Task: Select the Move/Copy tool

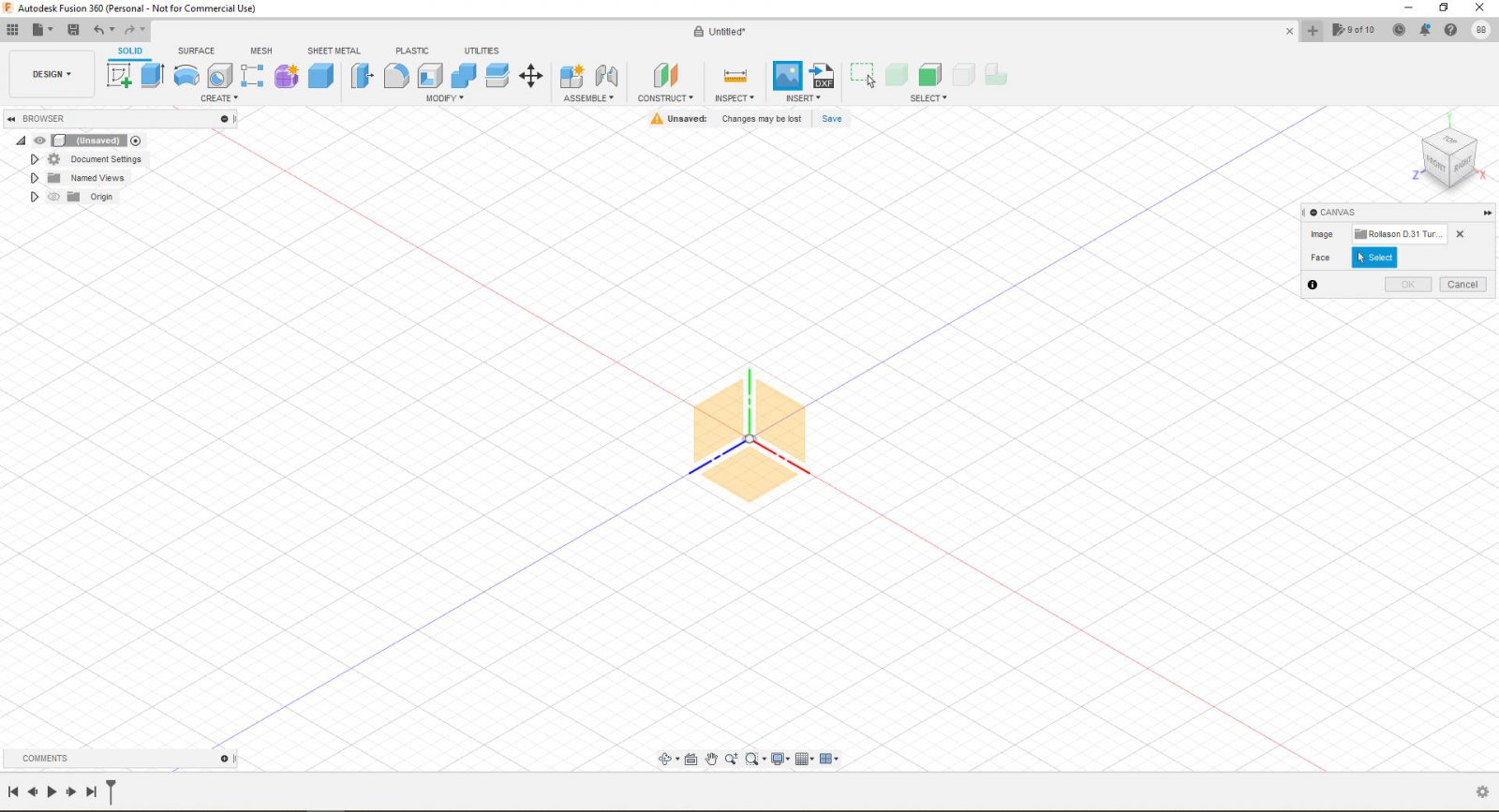Action: click(531, 76)
